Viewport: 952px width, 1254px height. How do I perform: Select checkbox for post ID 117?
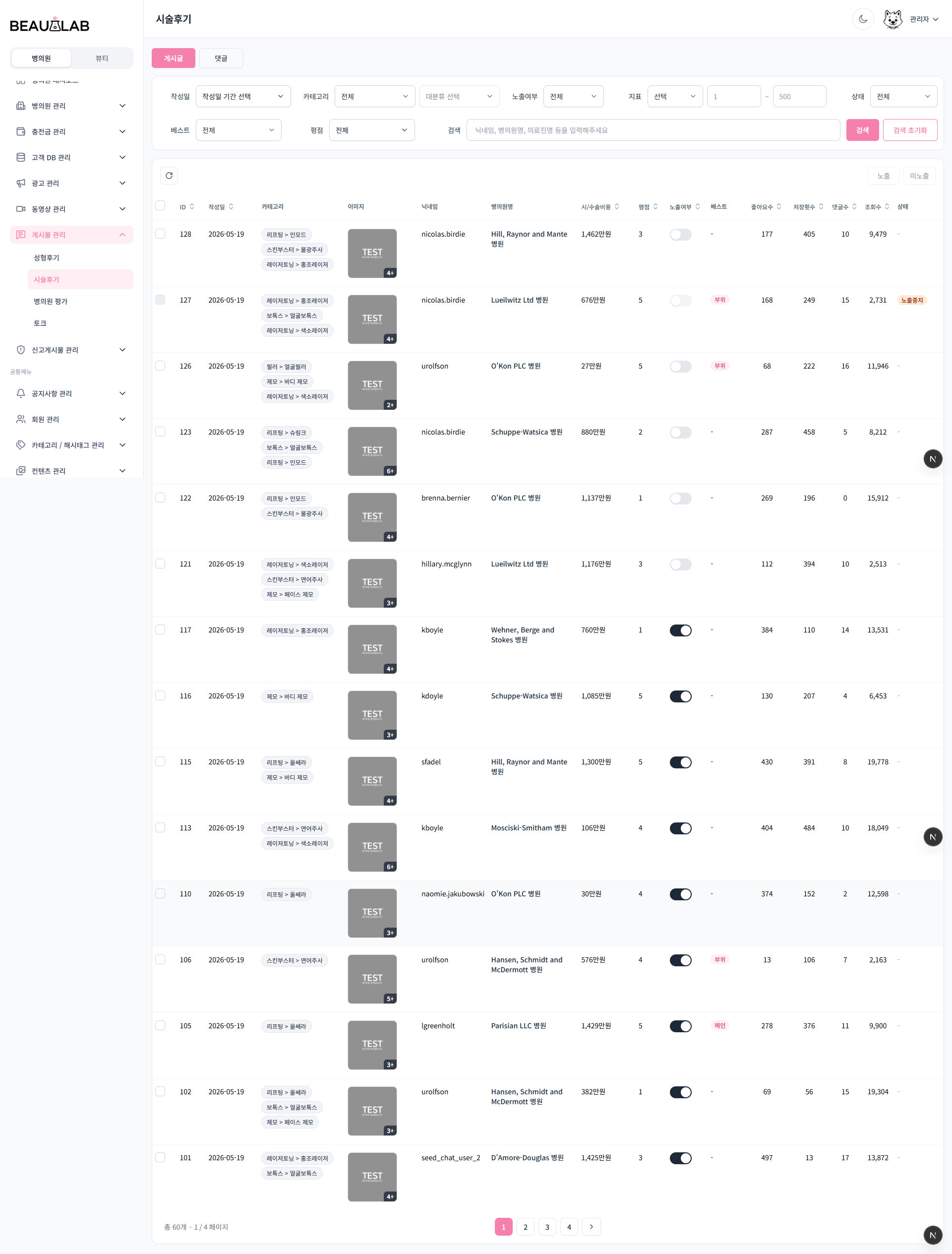click(x=160, y=629)
